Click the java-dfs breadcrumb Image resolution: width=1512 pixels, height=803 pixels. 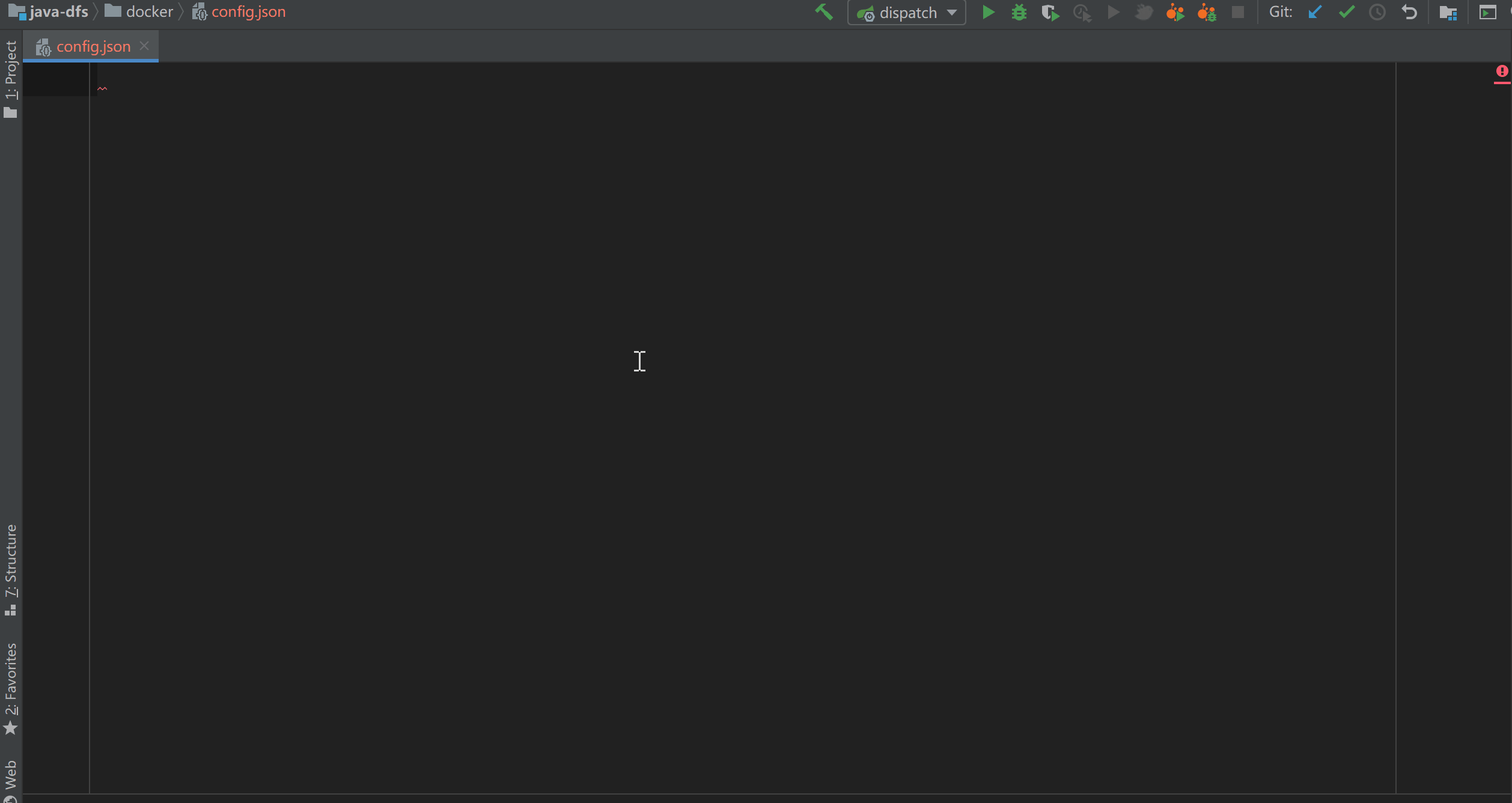58,11
